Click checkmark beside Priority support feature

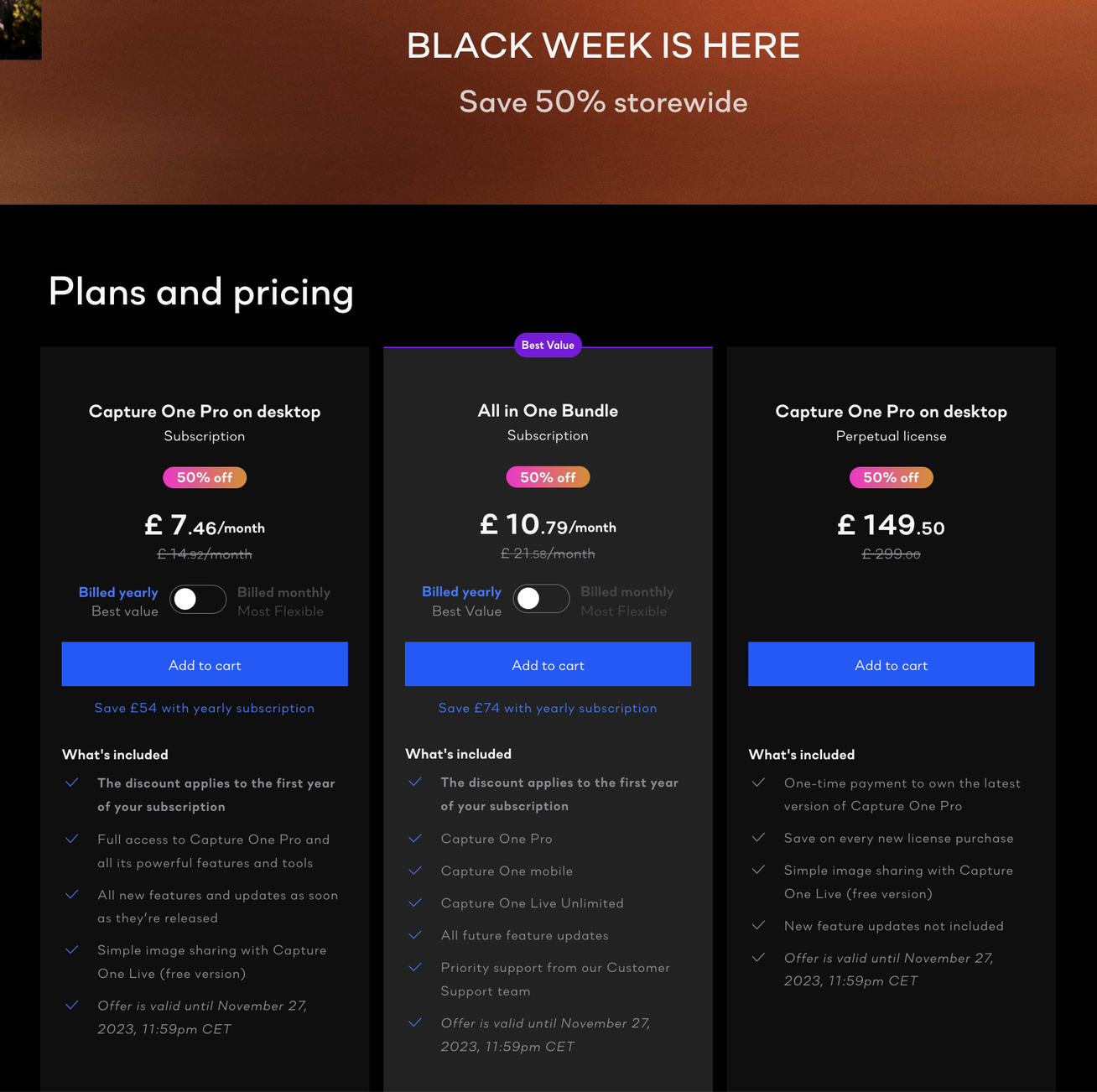(x=415, y=967)
